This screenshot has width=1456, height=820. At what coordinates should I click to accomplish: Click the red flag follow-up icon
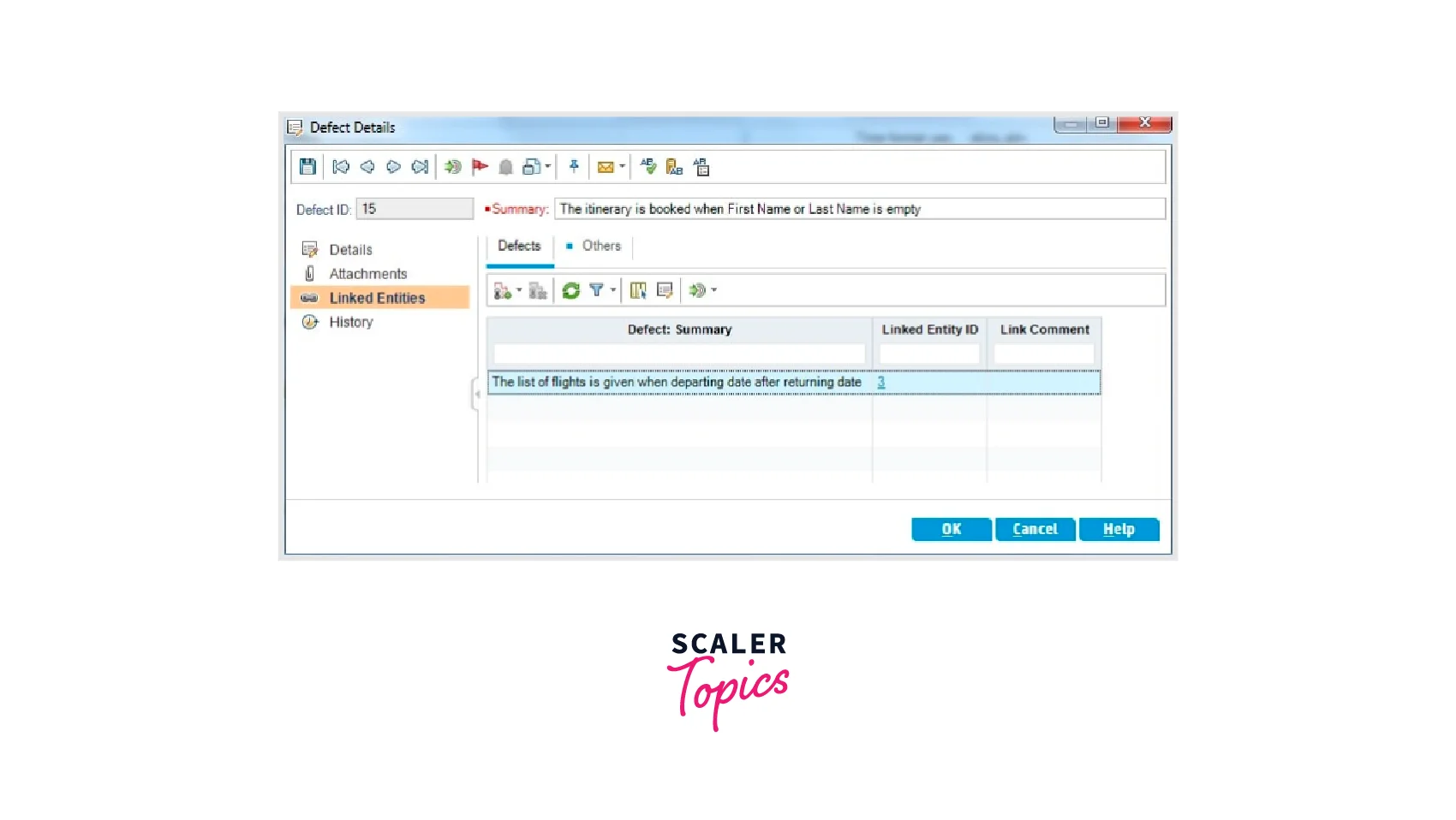point(480,167)
